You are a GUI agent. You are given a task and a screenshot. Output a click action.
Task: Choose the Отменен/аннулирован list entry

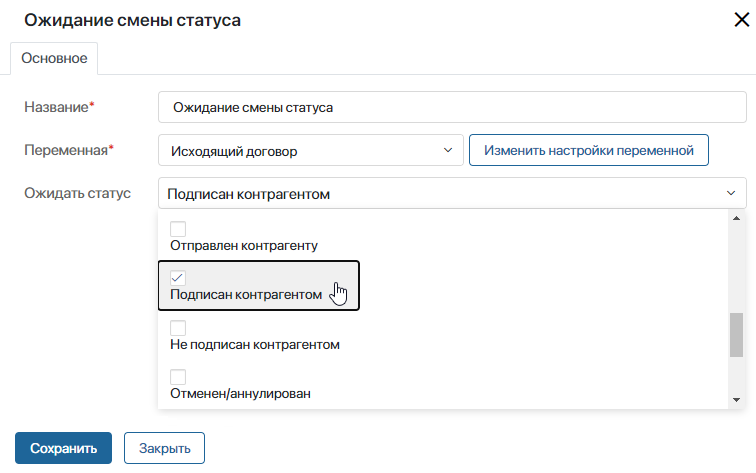tap(240, 394)
